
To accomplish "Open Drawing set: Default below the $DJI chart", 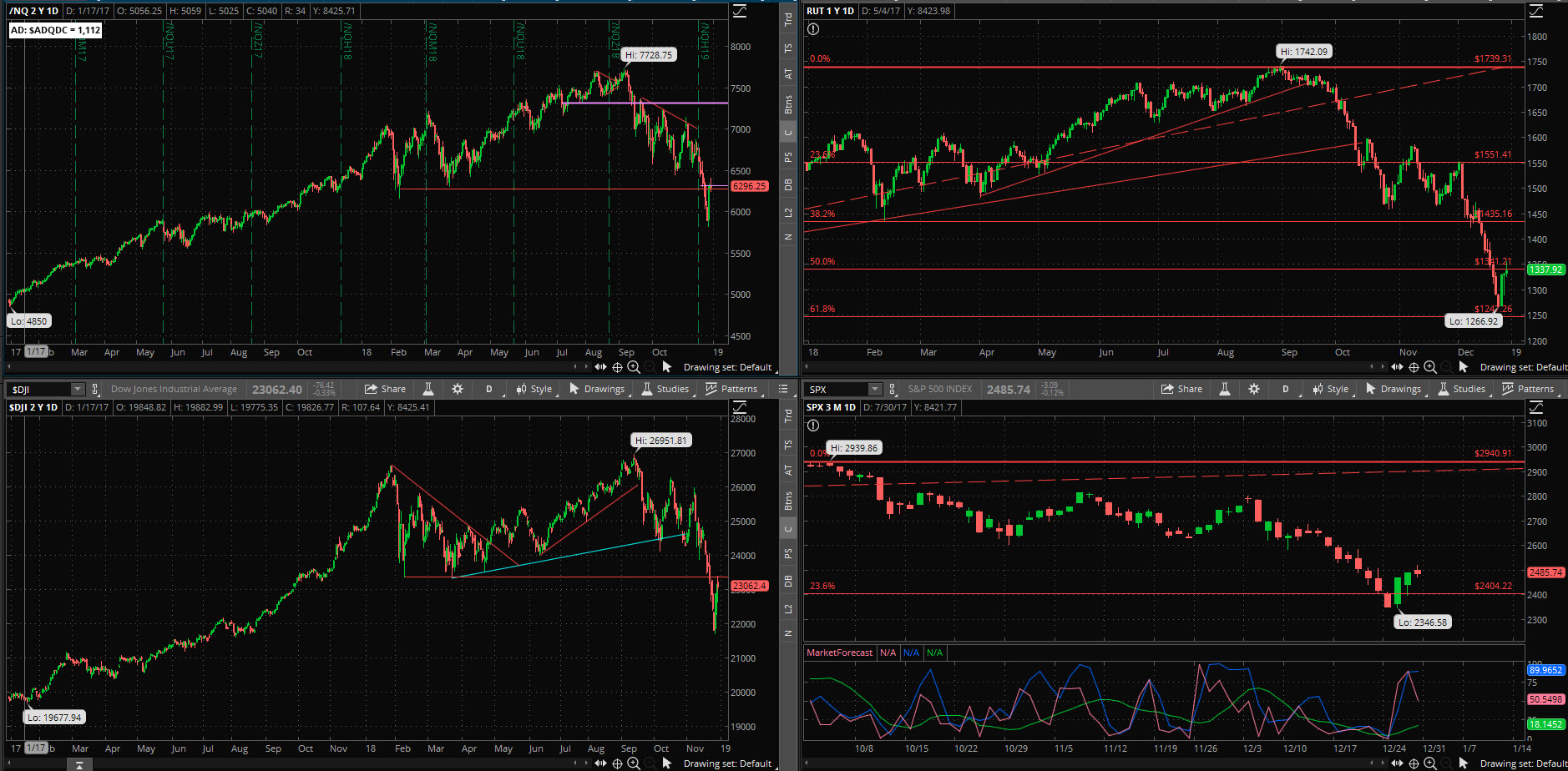I will pyautogui.click(x=727, y=763).
